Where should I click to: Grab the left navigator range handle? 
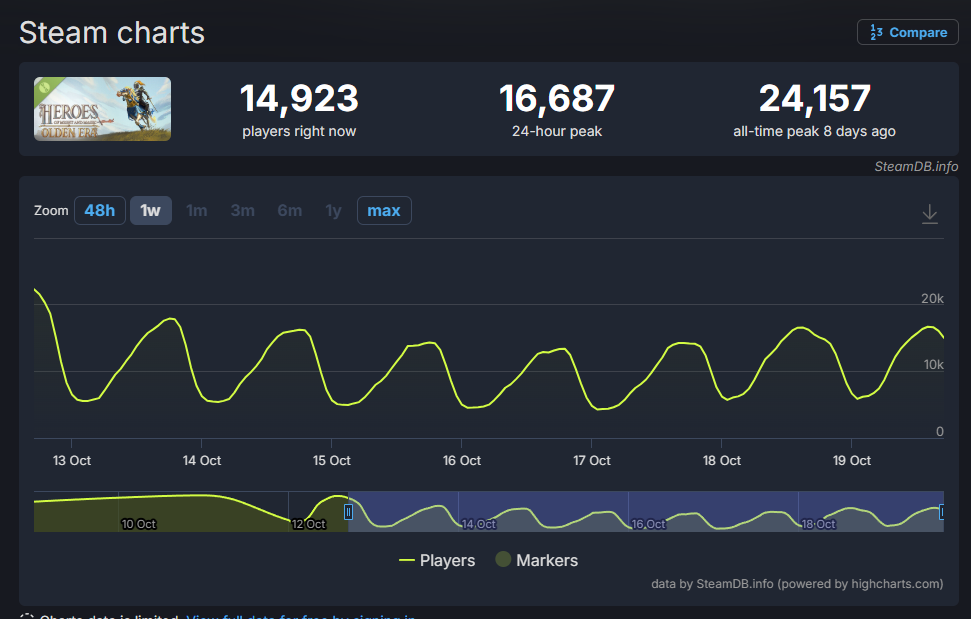coord(348,512)
